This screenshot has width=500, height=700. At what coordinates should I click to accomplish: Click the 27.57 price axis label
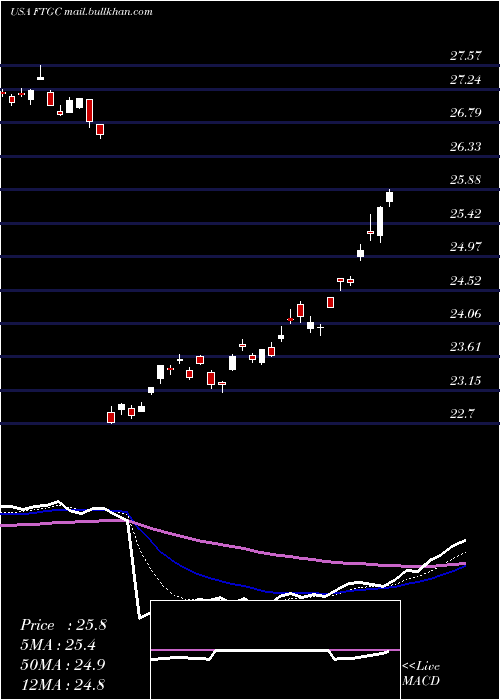click(x=466, y=56)
